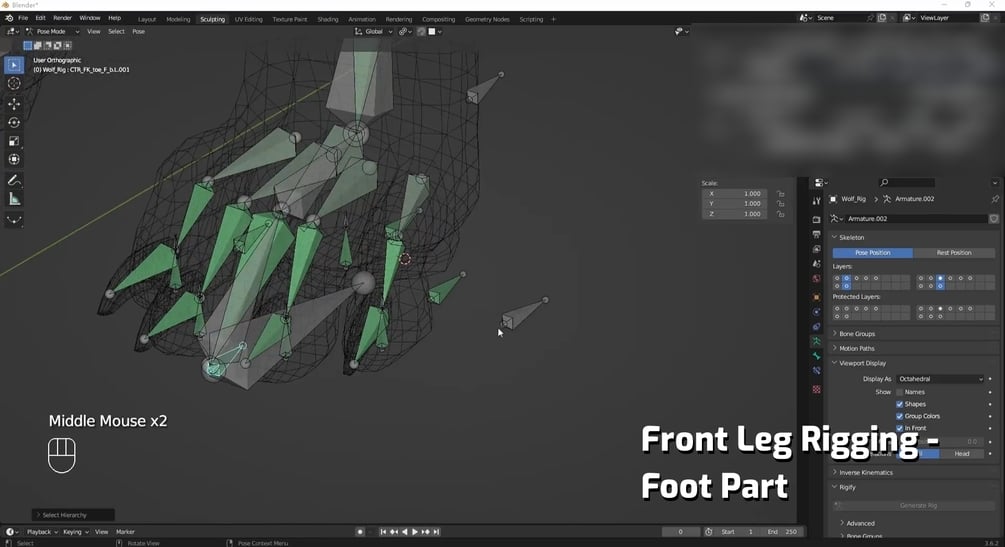
Task: Switch to the Shading workspace tab
Action: 328,19
